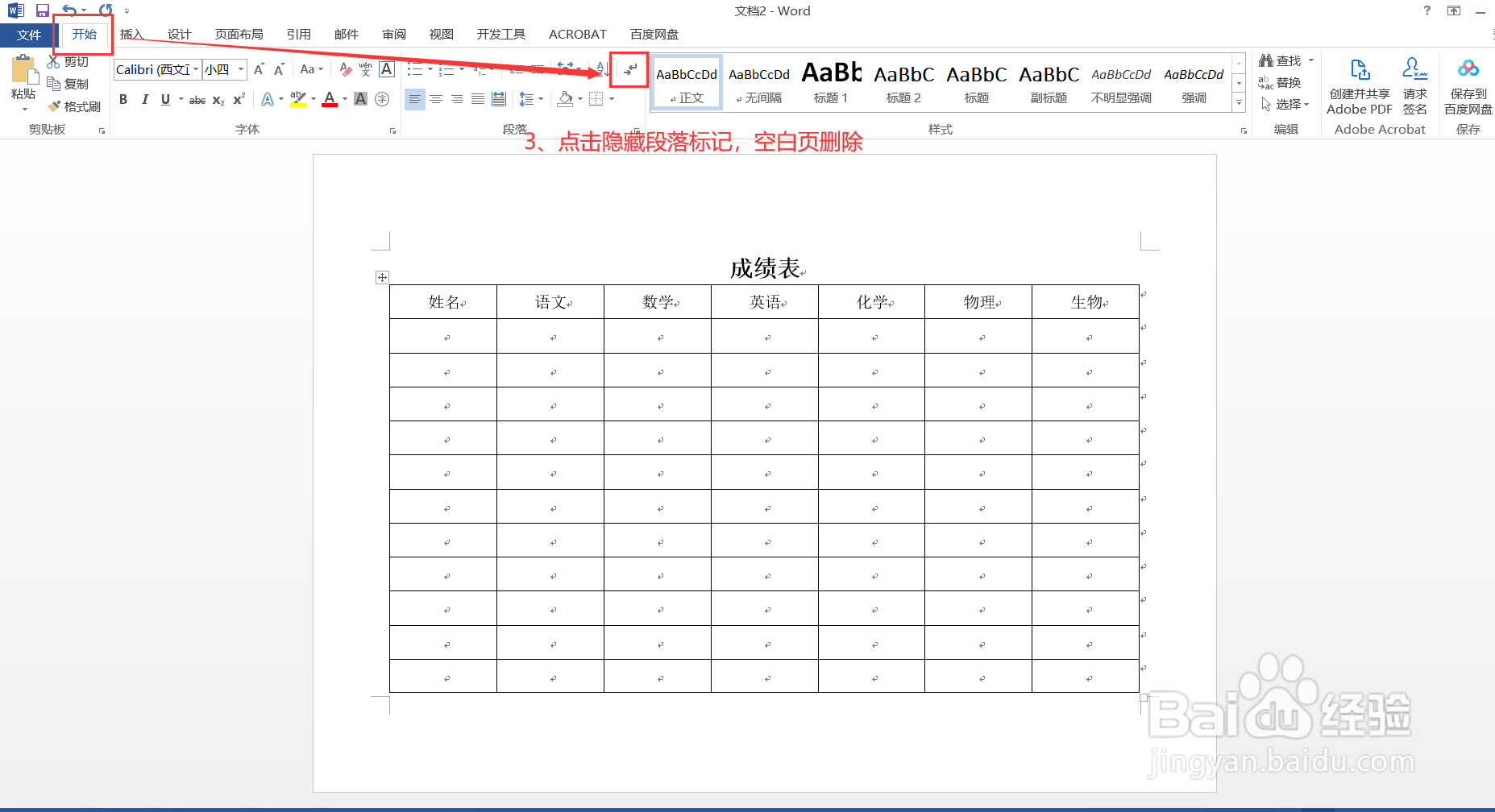Apply the 标题 1 heading style

pyautogui.click(x=831, y=82)
